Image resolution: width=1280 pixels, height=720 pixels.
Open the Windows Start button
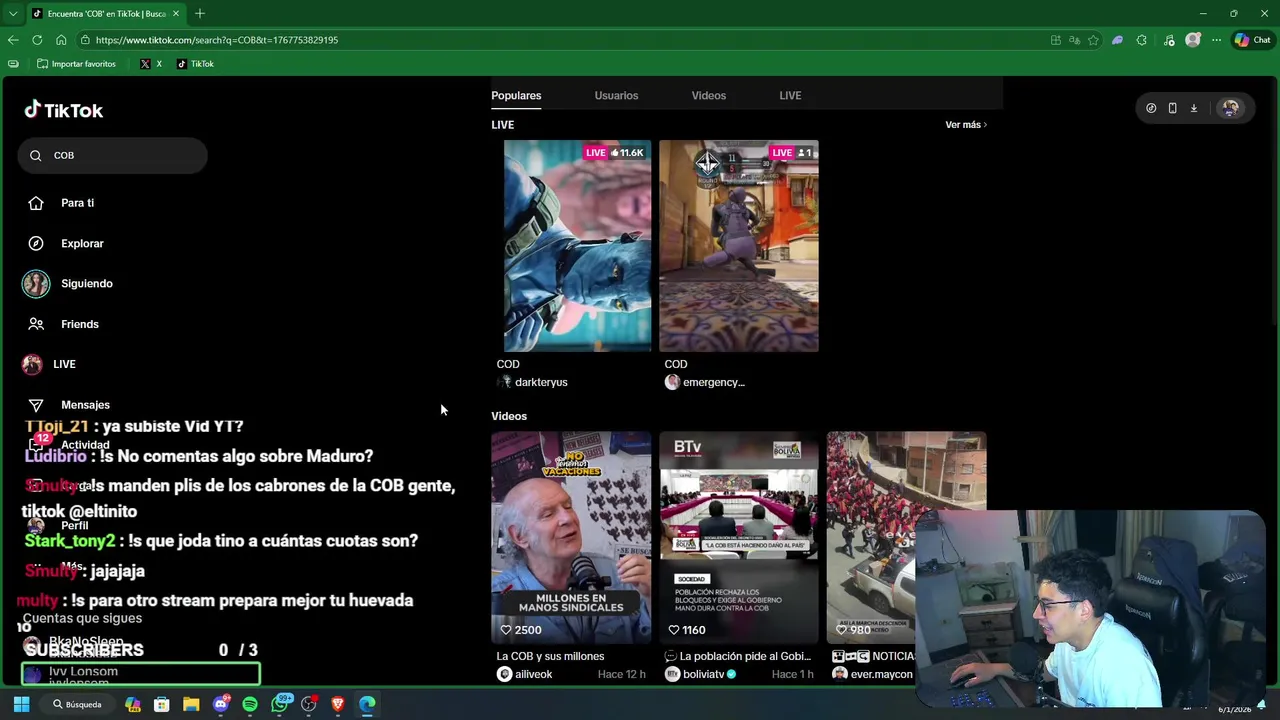(21, 704)
